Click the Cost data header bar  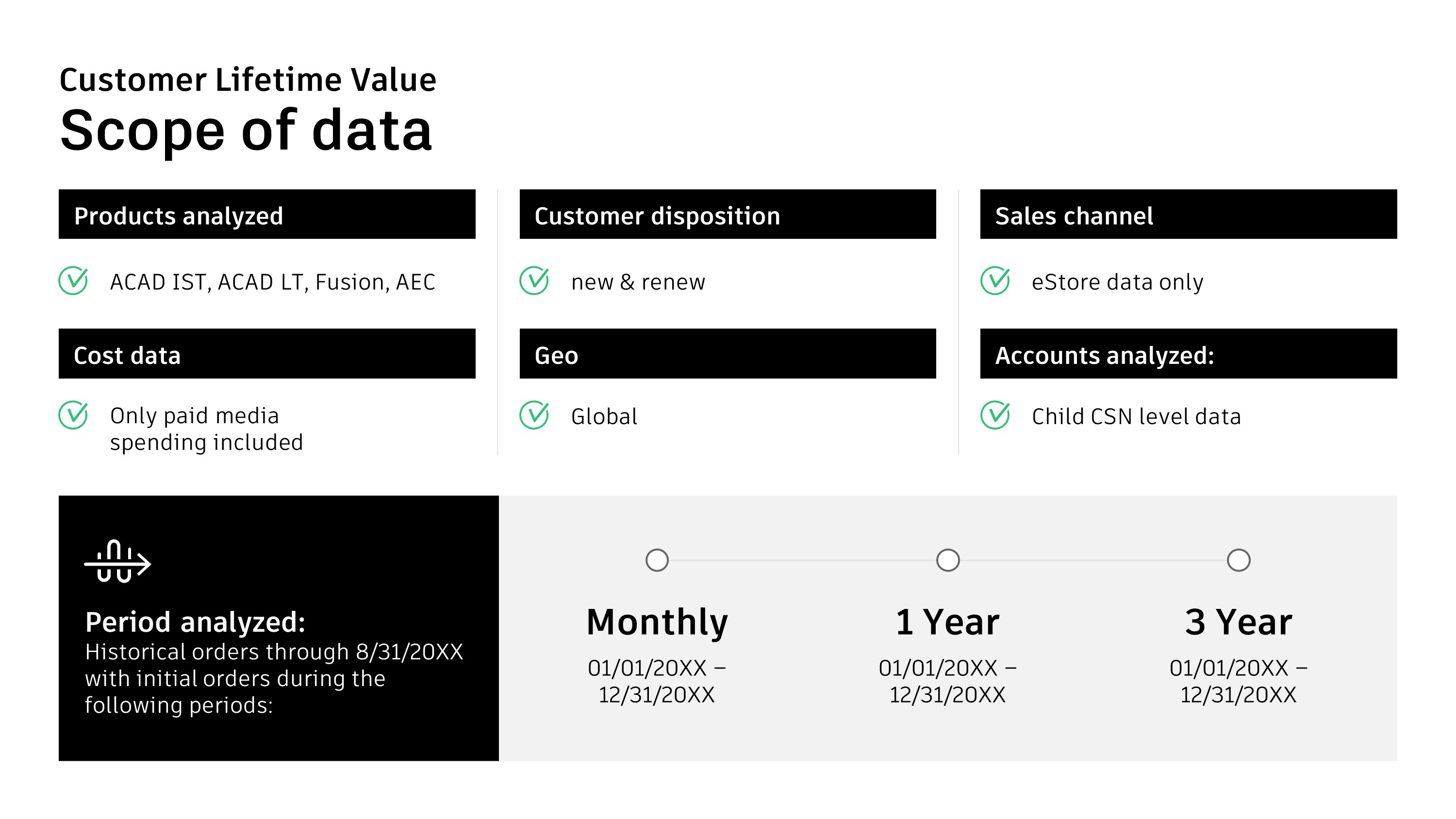267,354
